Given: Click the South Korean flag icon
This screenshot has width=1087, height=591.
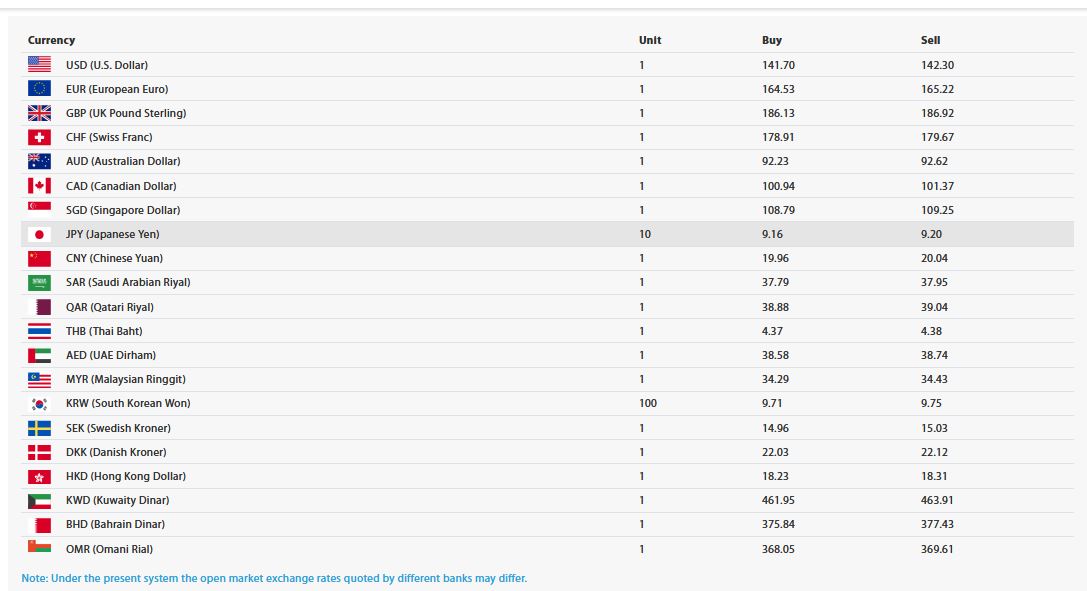Looking at the screenshot, I should pyautogui.click(x=39, y=404).
